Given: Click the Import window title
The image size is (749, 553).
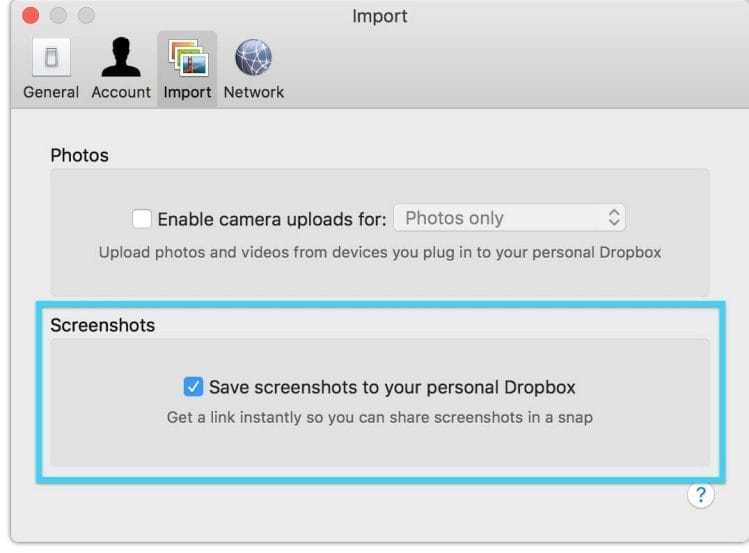Looking at the screenshot, I should pos(380,16).
